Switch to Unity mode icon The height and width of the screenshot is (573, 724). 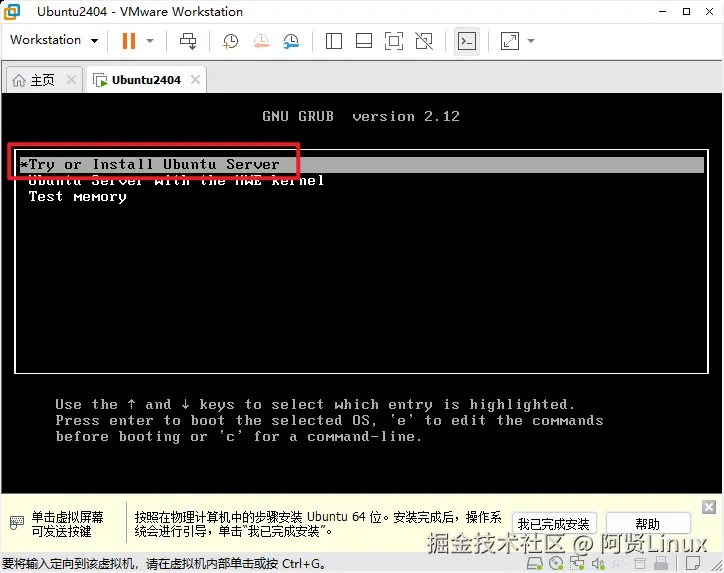coord(424,41)
